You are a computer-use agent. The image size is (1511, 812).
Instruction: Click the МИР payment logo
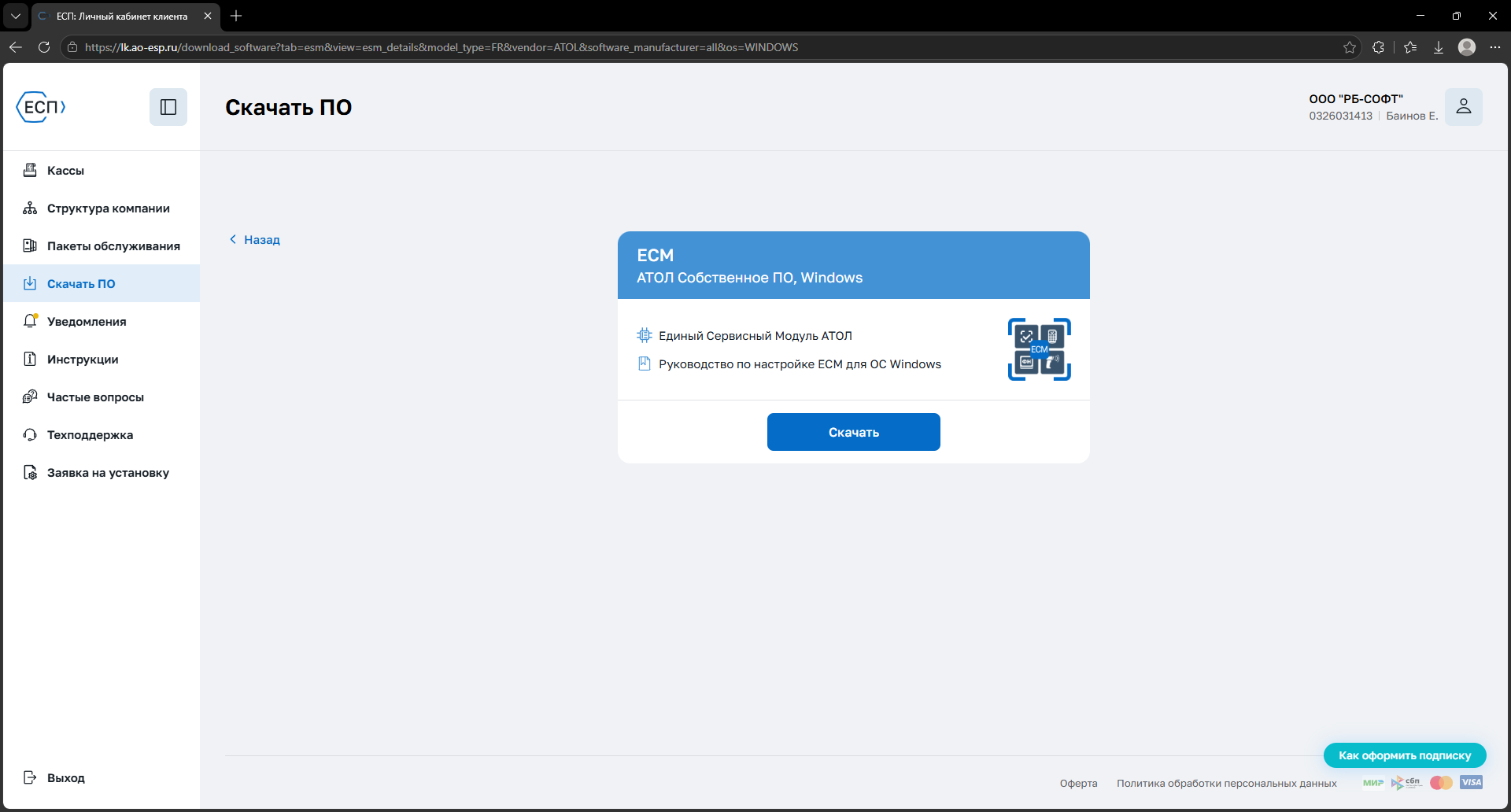click(x=1373, y=782)
